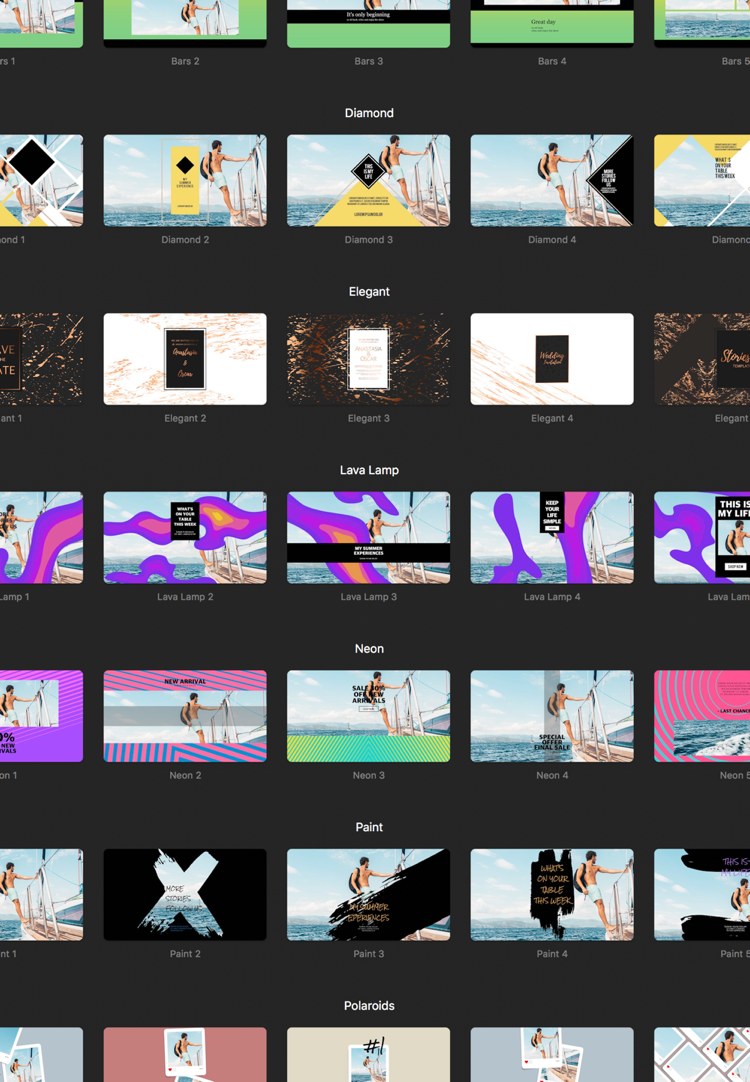
Task: Click the Neon 4 label
Action: pos(552,776)
